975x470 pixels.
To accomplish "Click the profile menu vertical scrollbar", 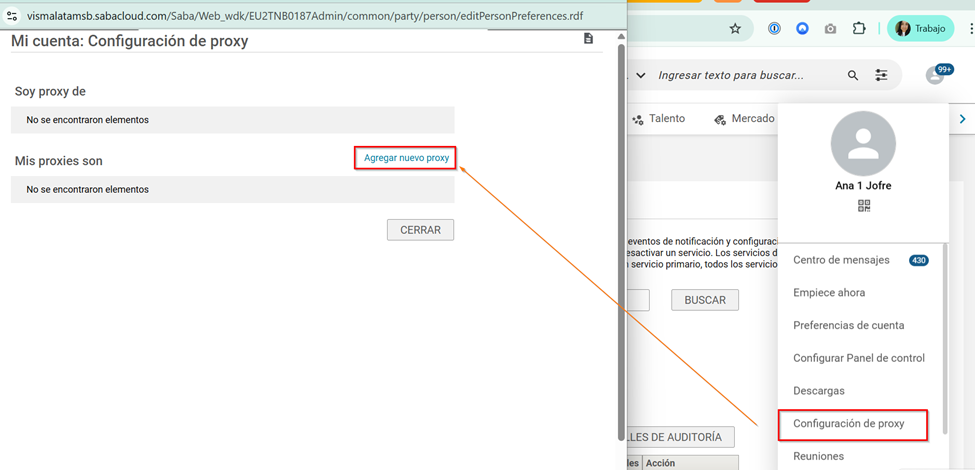I will pyautogui.click(x=946, y=339).
